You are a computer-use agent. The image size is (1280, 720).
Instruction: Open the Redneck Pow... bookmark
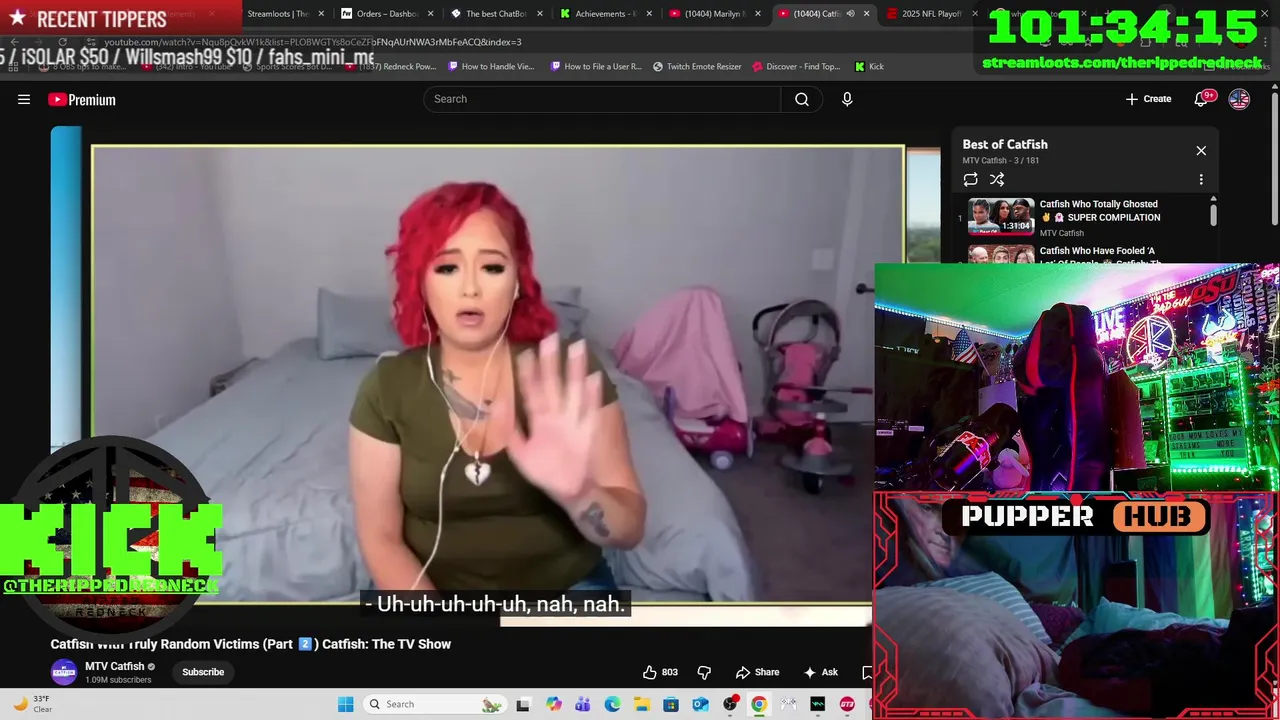[390, 66]
